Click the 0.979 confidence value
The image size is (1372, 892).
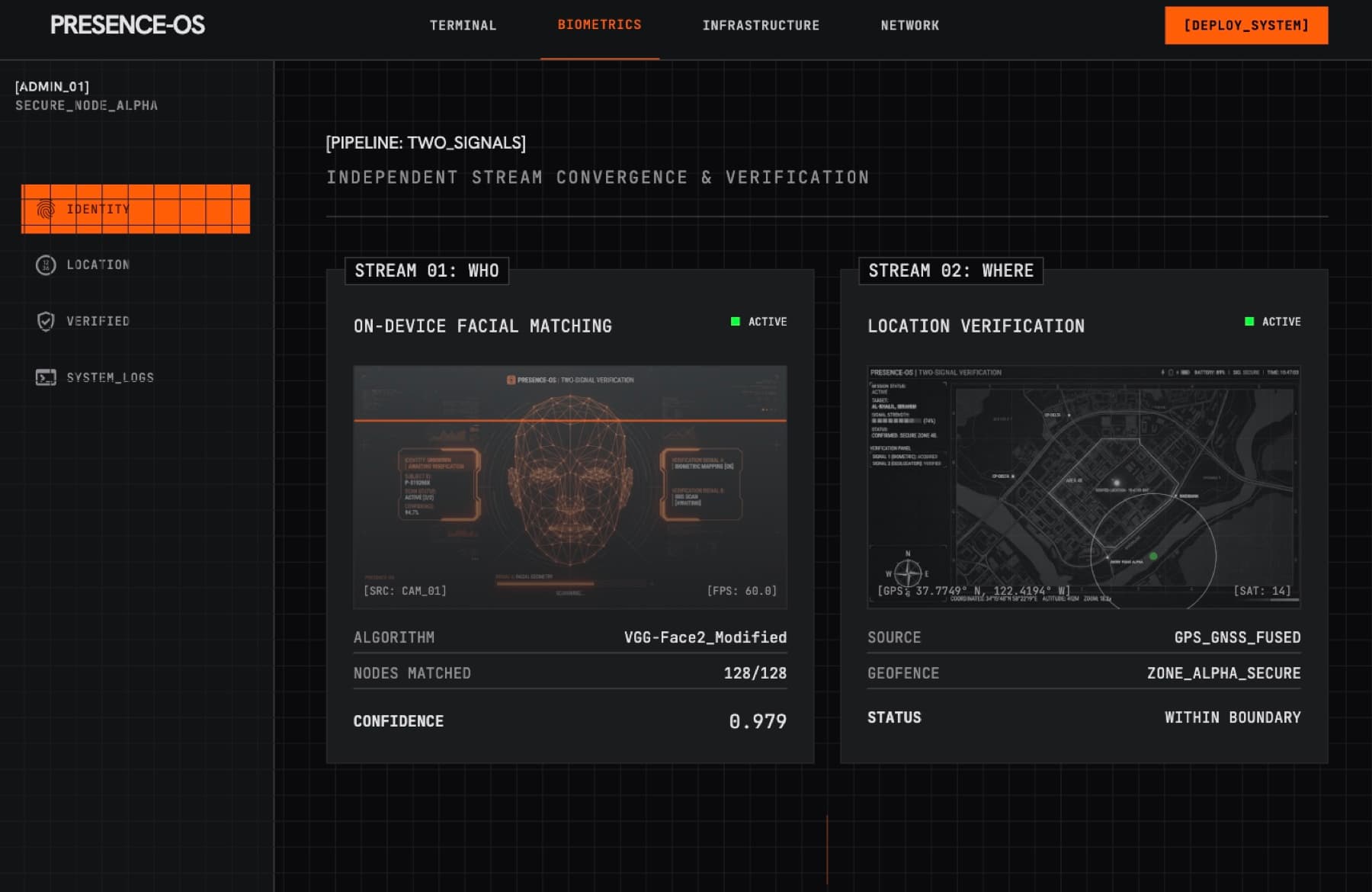pos(758,721)
